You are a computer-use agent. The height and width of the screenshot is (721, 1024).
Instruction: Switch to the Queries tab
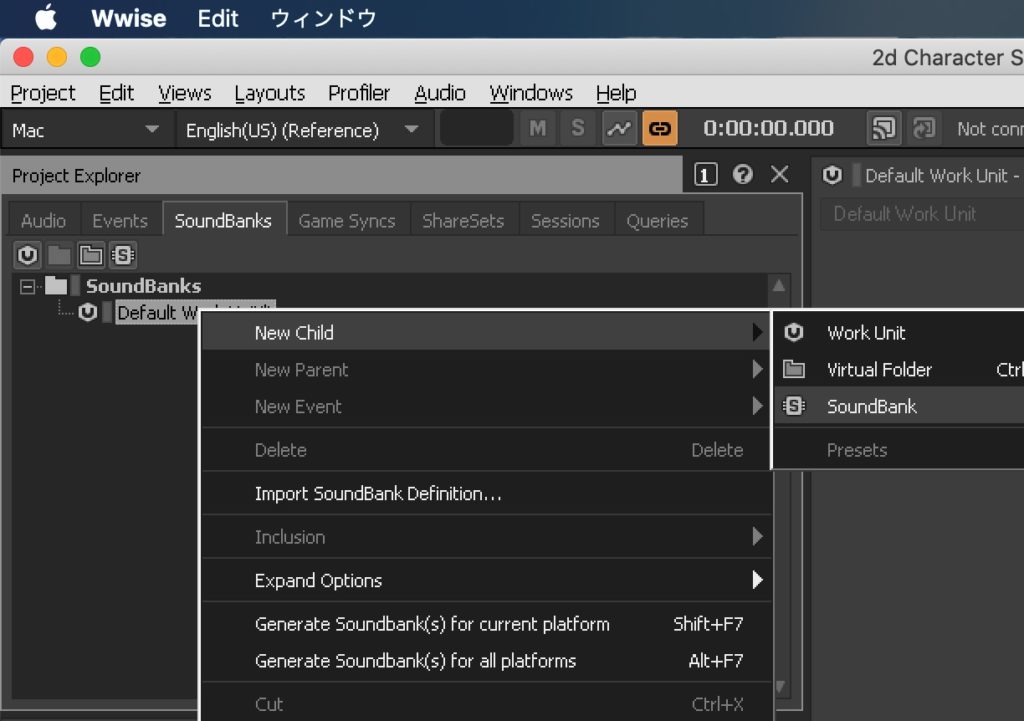(657, 221)
